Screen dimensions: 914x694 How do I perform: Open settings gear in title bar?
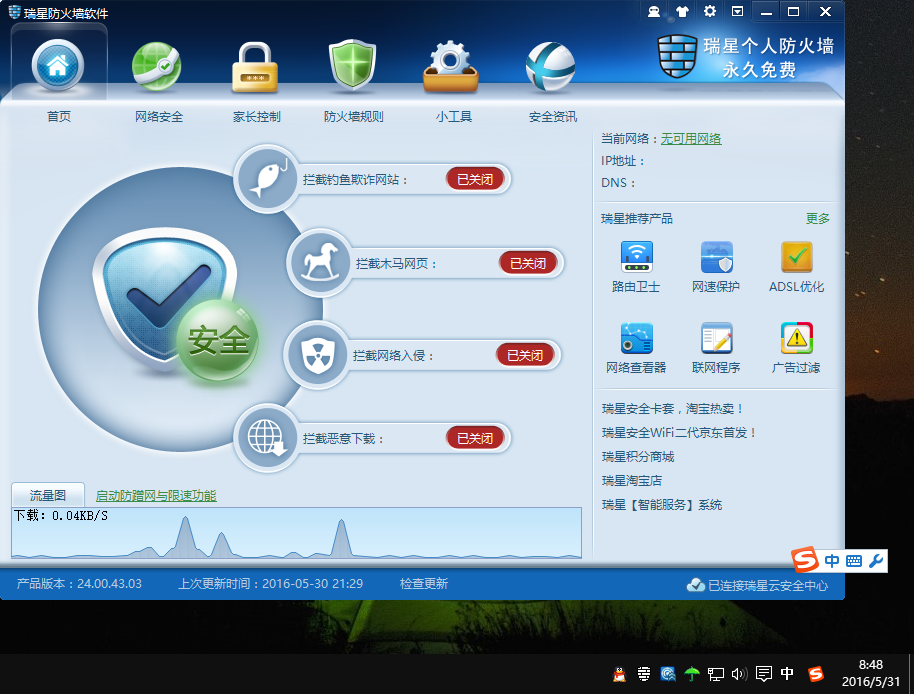(709, 12)
